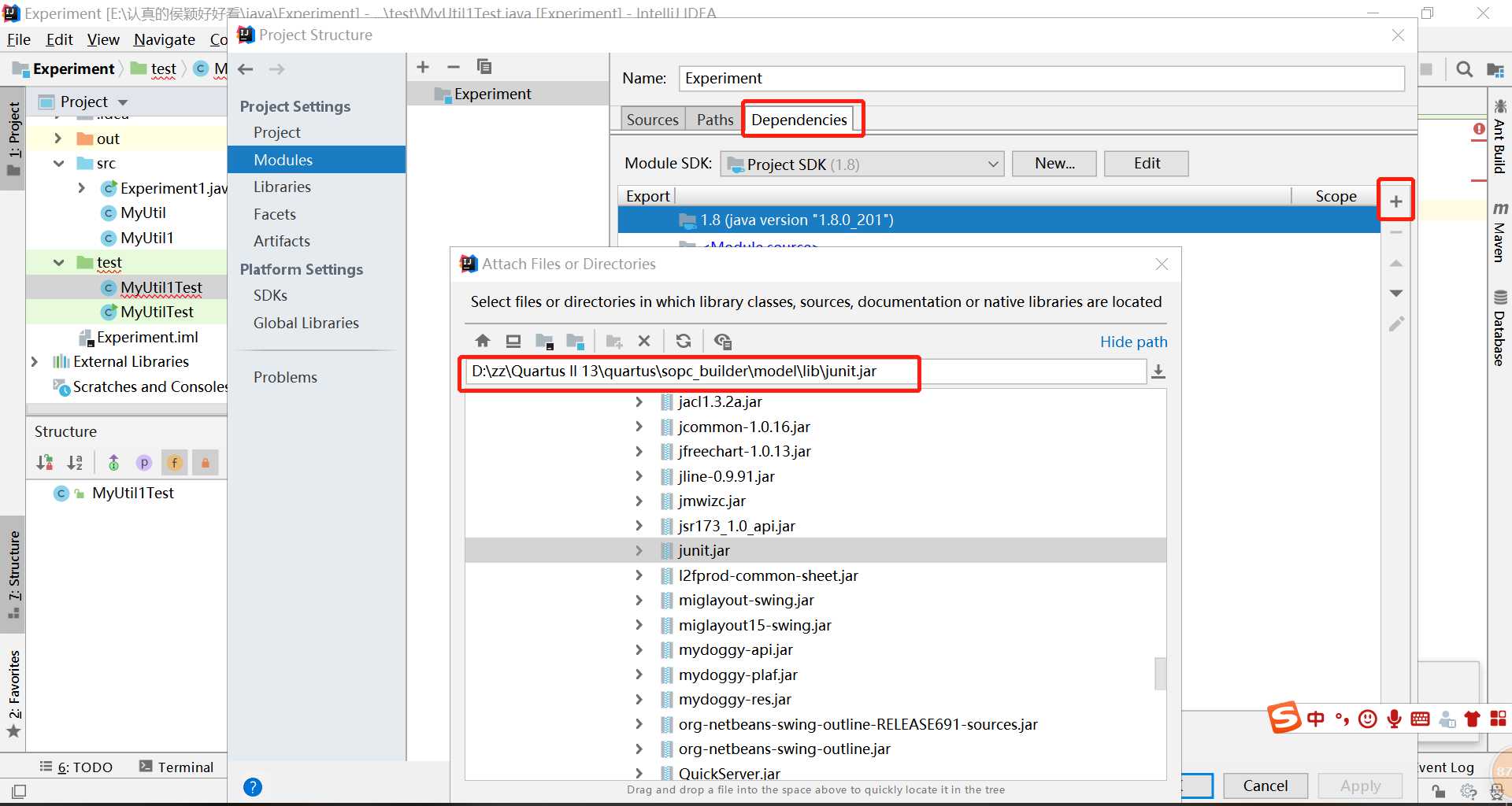Click the forward navigation arrow in Project Structure

click(x=276, y=69)
